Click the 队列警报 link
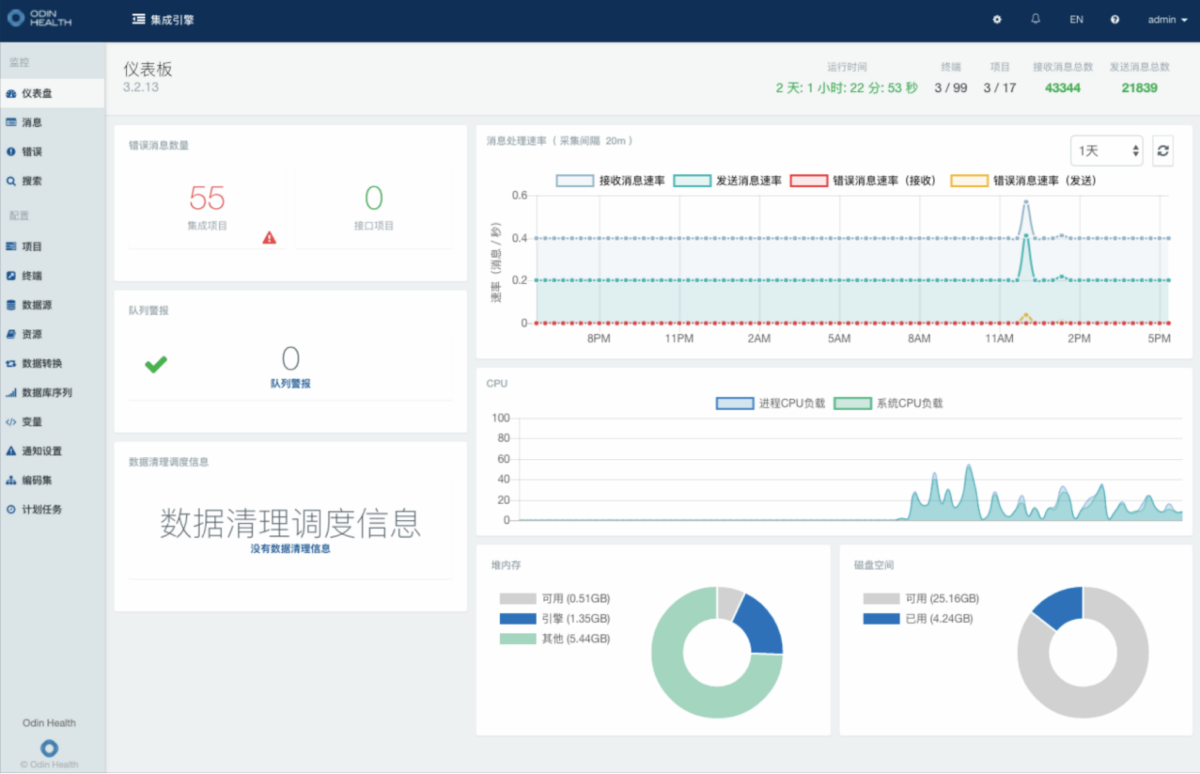1200x774 pixels. click(x=290, y=383)
